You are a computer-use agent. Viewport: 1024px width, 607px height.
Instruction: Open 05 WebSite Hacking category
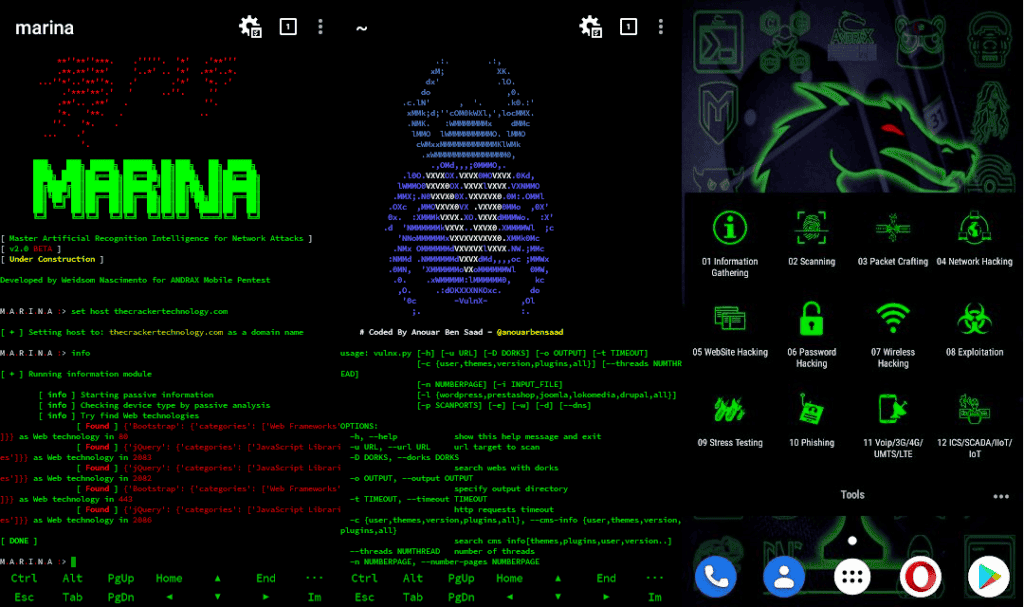pyautogui.click(x=730, y=330)
